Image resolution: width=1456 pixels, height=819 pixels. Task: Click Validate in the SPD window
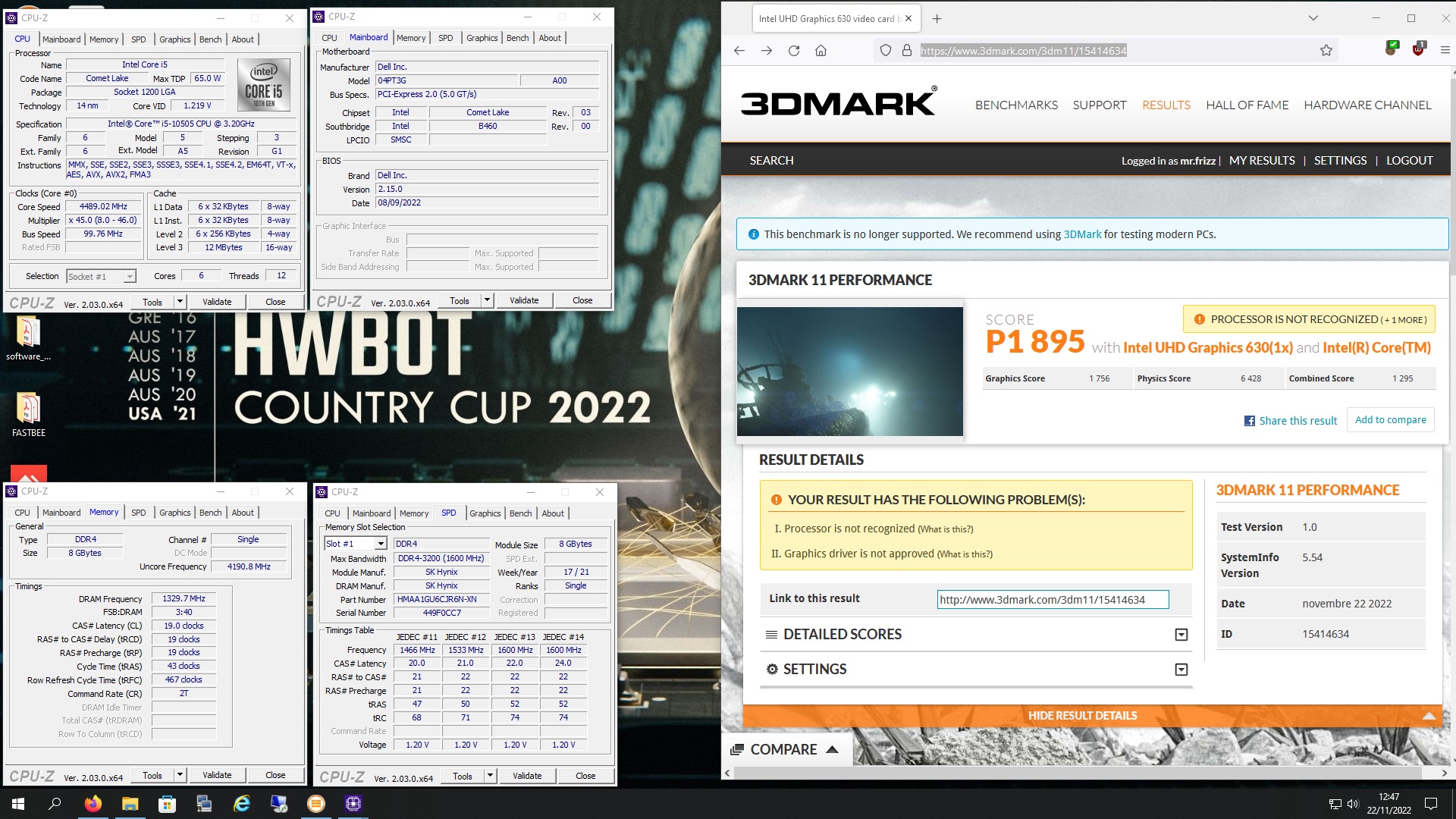pyautogui.click(x=527, y=776)
